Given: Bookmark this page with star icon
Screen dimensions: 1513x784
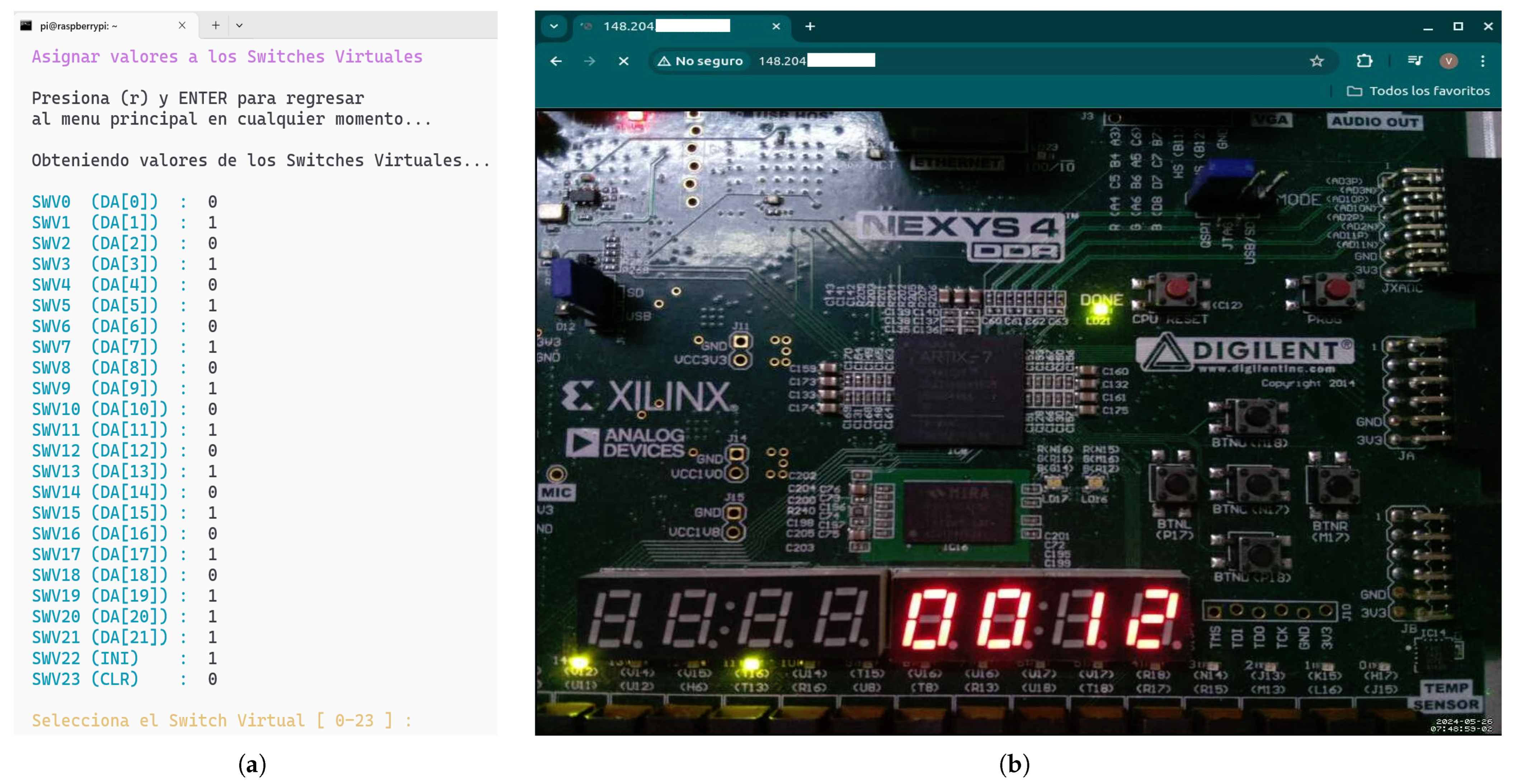Looking at the screenshot, I should click(1316, 61).
